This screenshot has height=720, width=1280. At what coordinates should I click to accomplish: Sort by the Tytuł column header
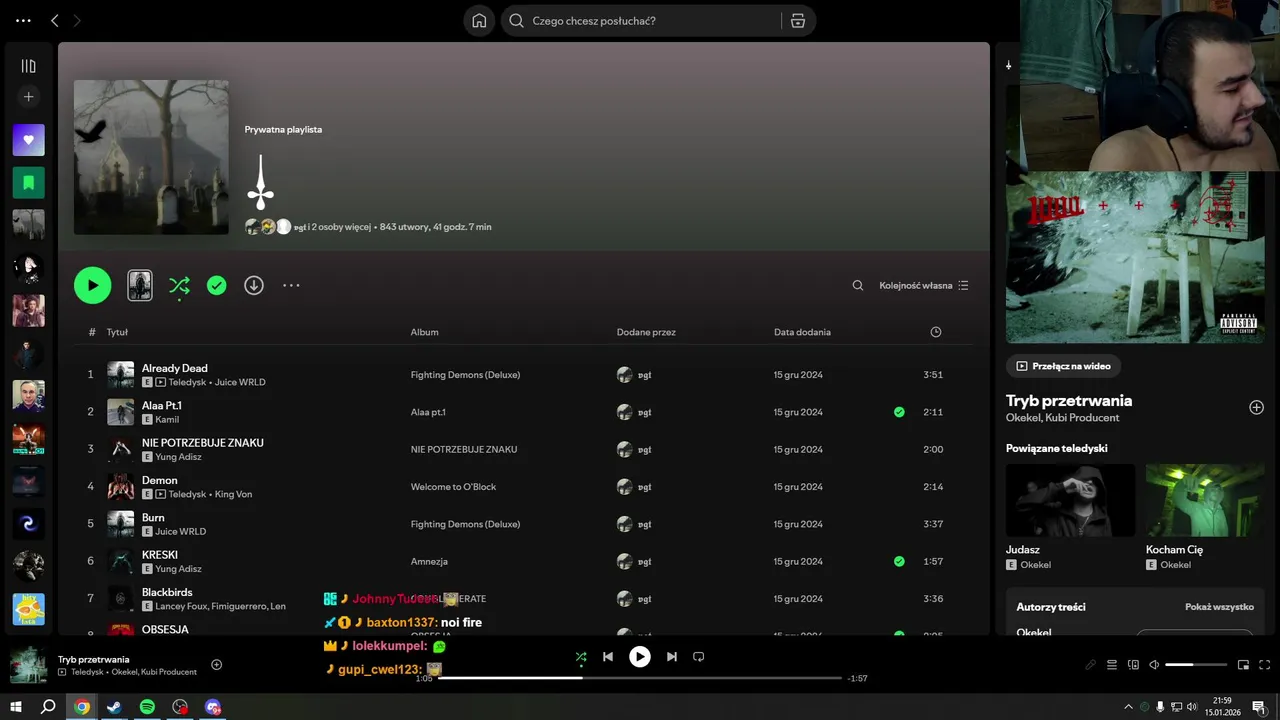[x=117, y=332]
